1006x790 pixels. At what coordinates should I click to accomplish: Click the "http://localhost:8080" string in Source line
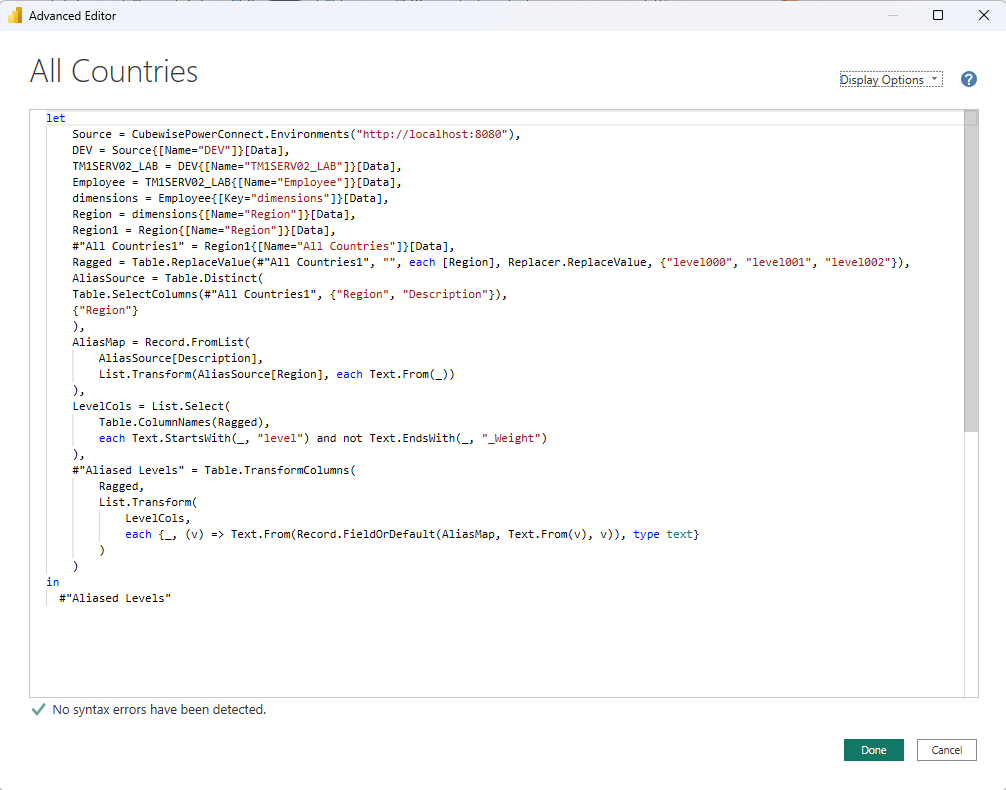click(432, 134)
